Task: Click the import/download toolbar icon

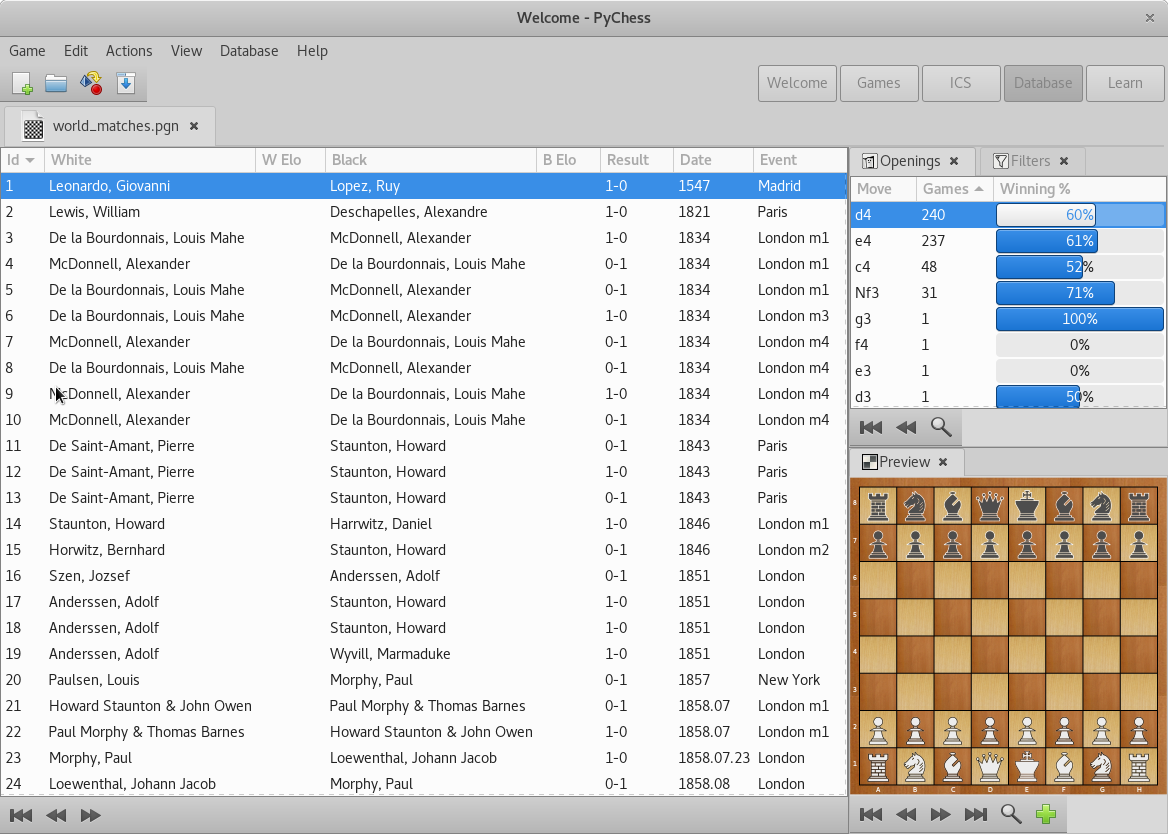Action: (x=126, y=84)
